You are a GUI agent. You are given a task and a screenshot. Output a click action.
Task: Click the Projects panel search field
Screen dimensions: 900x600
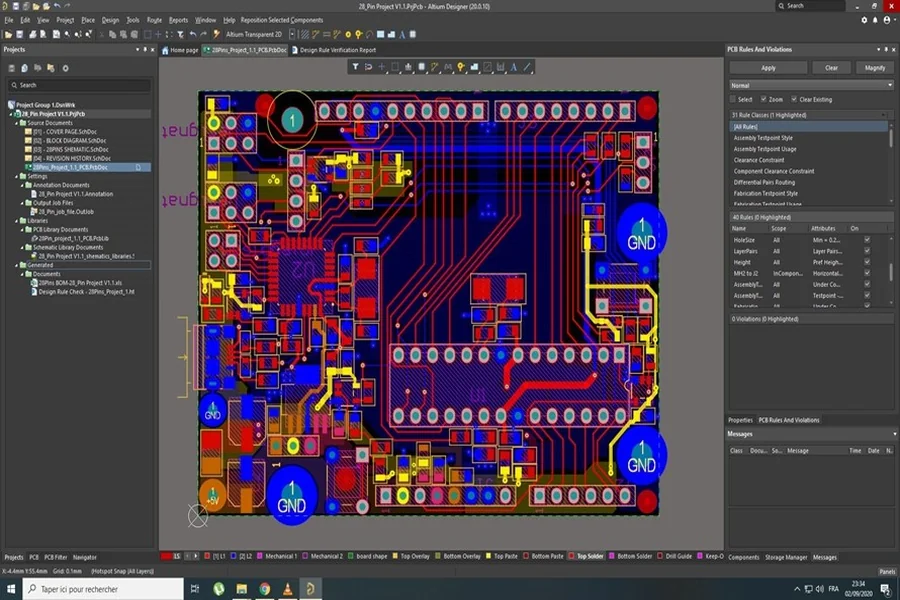(x=80, y=86)
